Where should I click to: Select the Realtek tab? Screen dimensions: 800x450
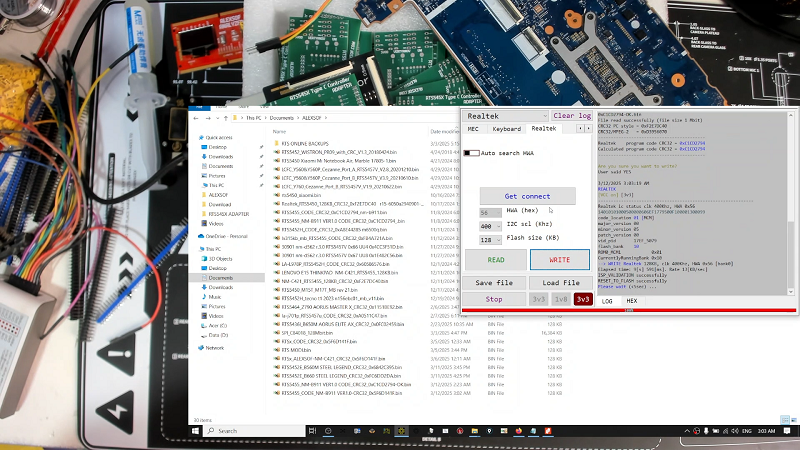tap(544, 129)
